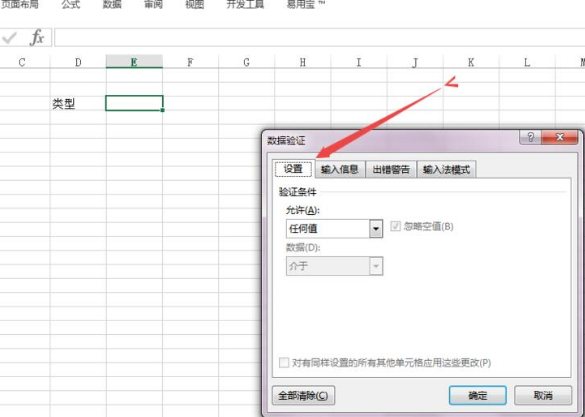This screenshot has height=417, width=585.
Task: Open the 视图 ribbon tab
Action: click(x=194, y=4)
